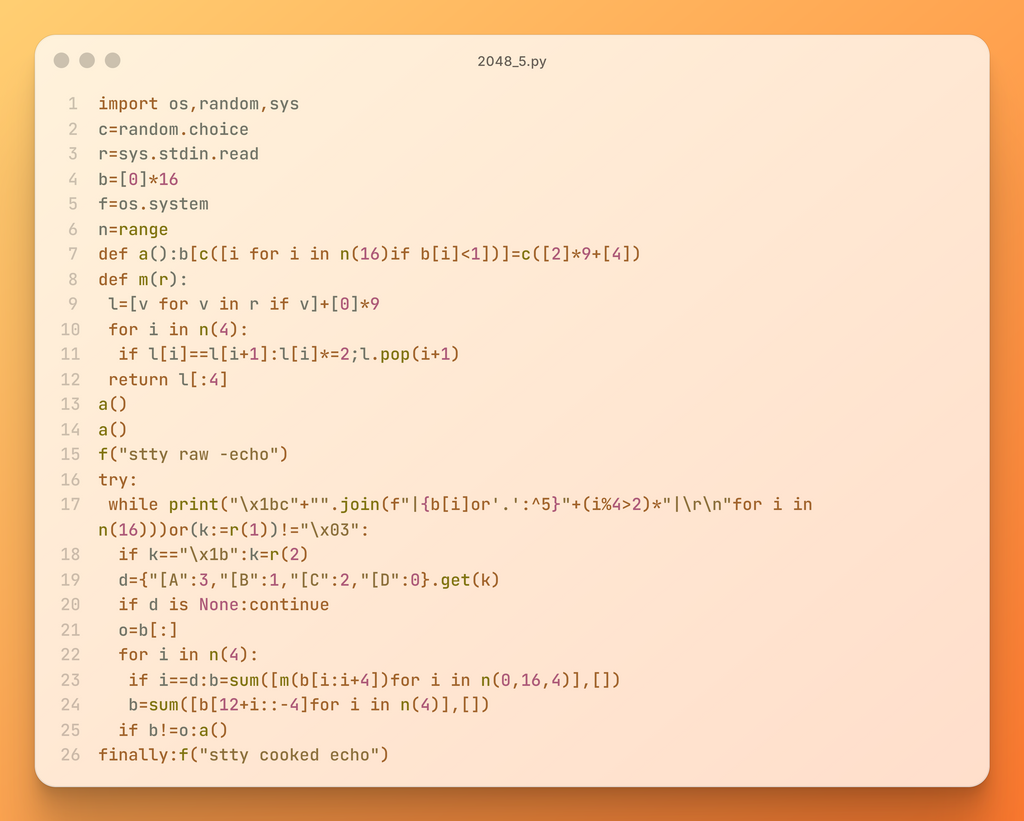Click the c=random.choice line

pyautogui.click(x=173, y=129)
